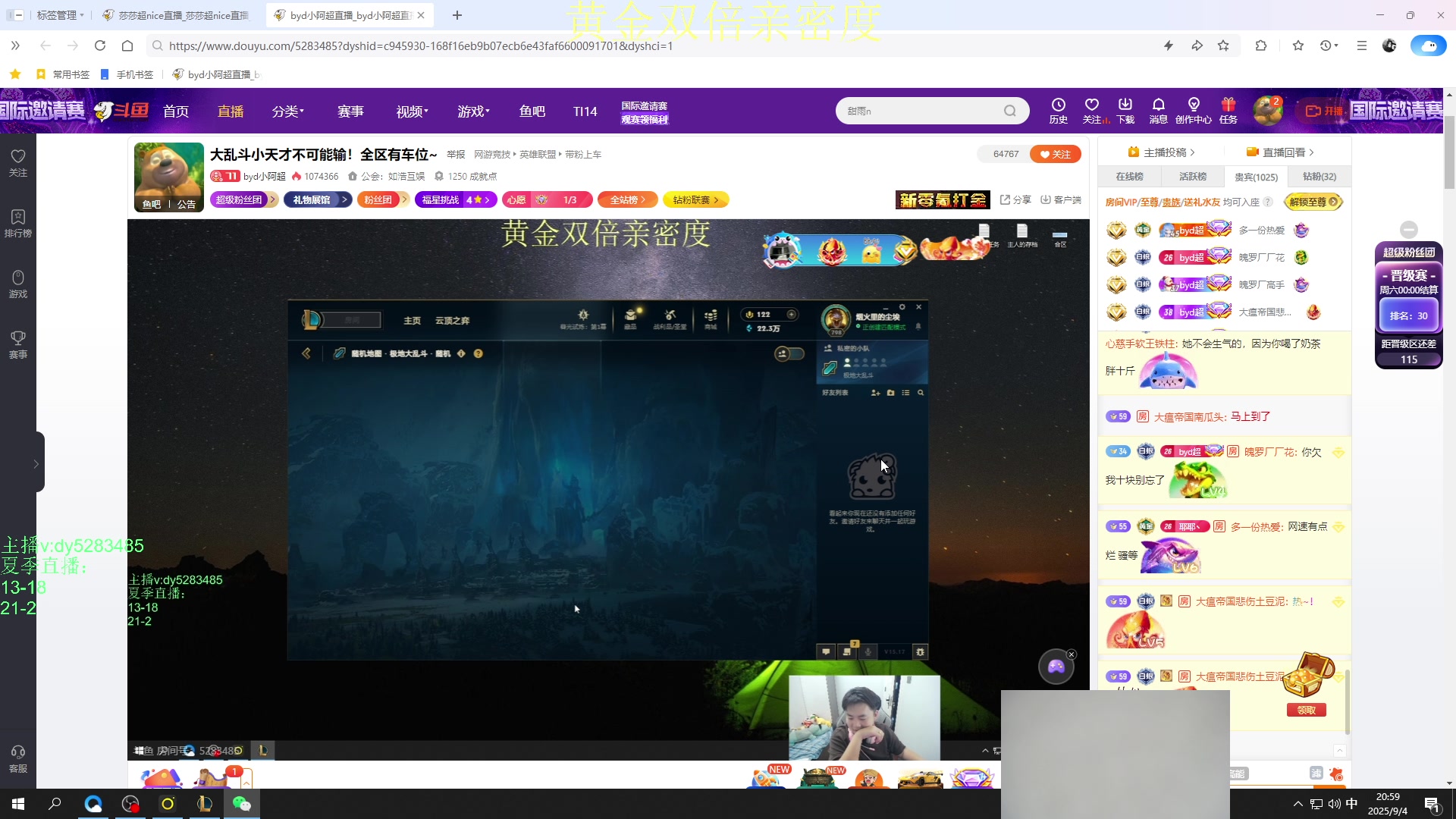Click the back arrow in game lobby
The height and width of the screenshot is (819, 1456).
tap(306, 353)
